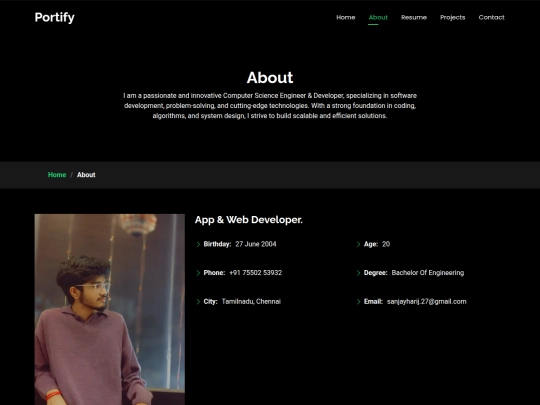Viewport: 540px width, 405px height.
Task: Click the Age label
Action: point(371,244)
